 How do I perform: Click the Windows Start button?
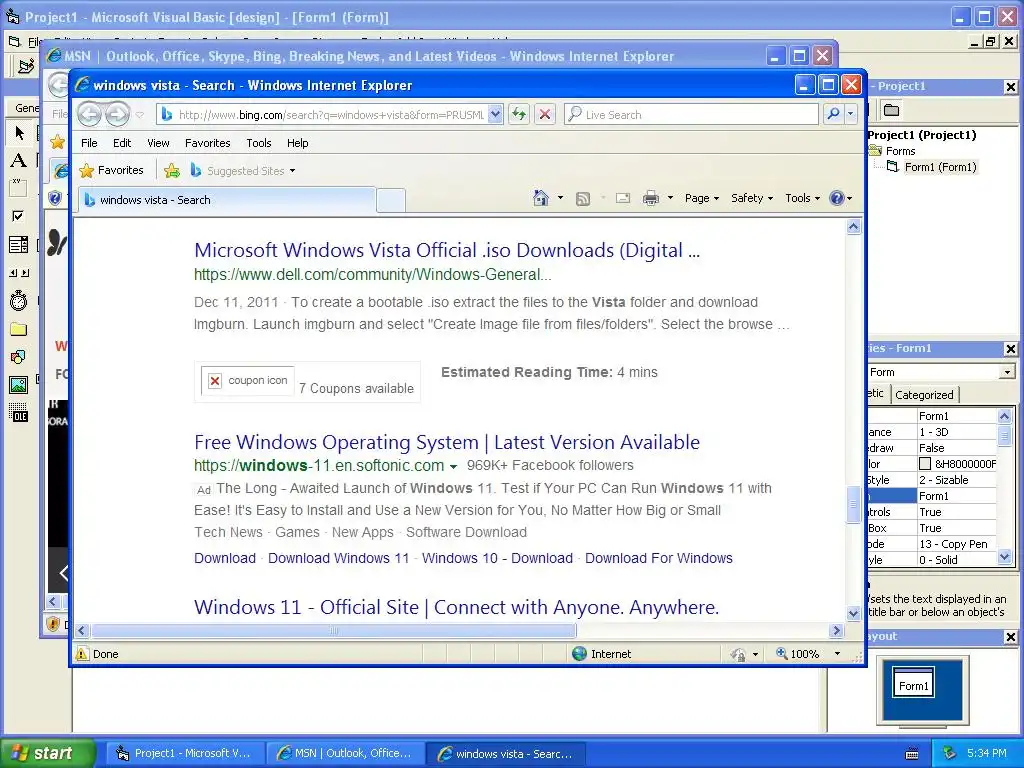(48, 753)
